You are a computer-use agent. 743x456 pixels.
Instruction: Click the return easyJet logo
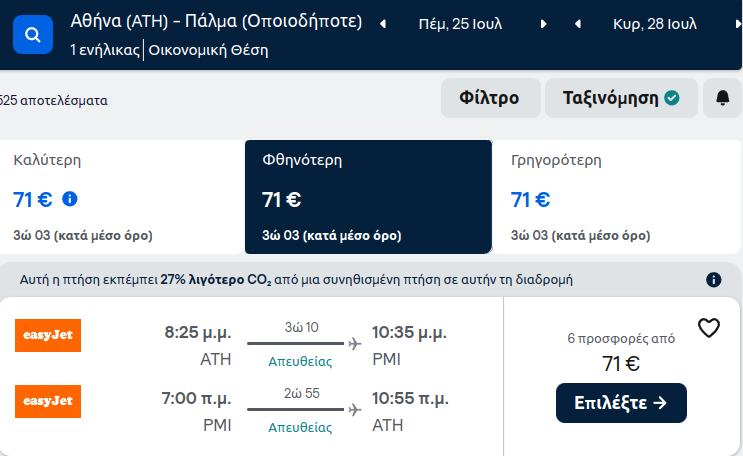[48, 401]
